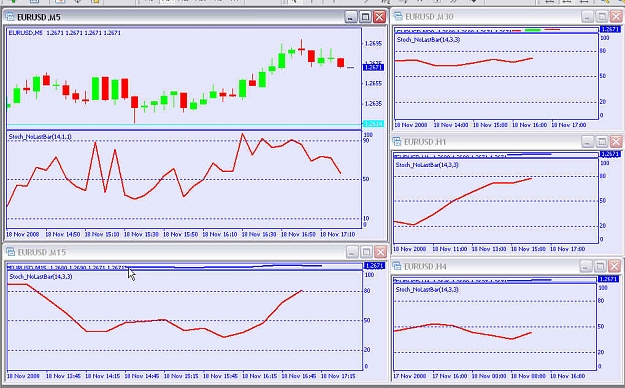Minimize the EURUSD,M30 chart window
625x388 pixels.
588,16
